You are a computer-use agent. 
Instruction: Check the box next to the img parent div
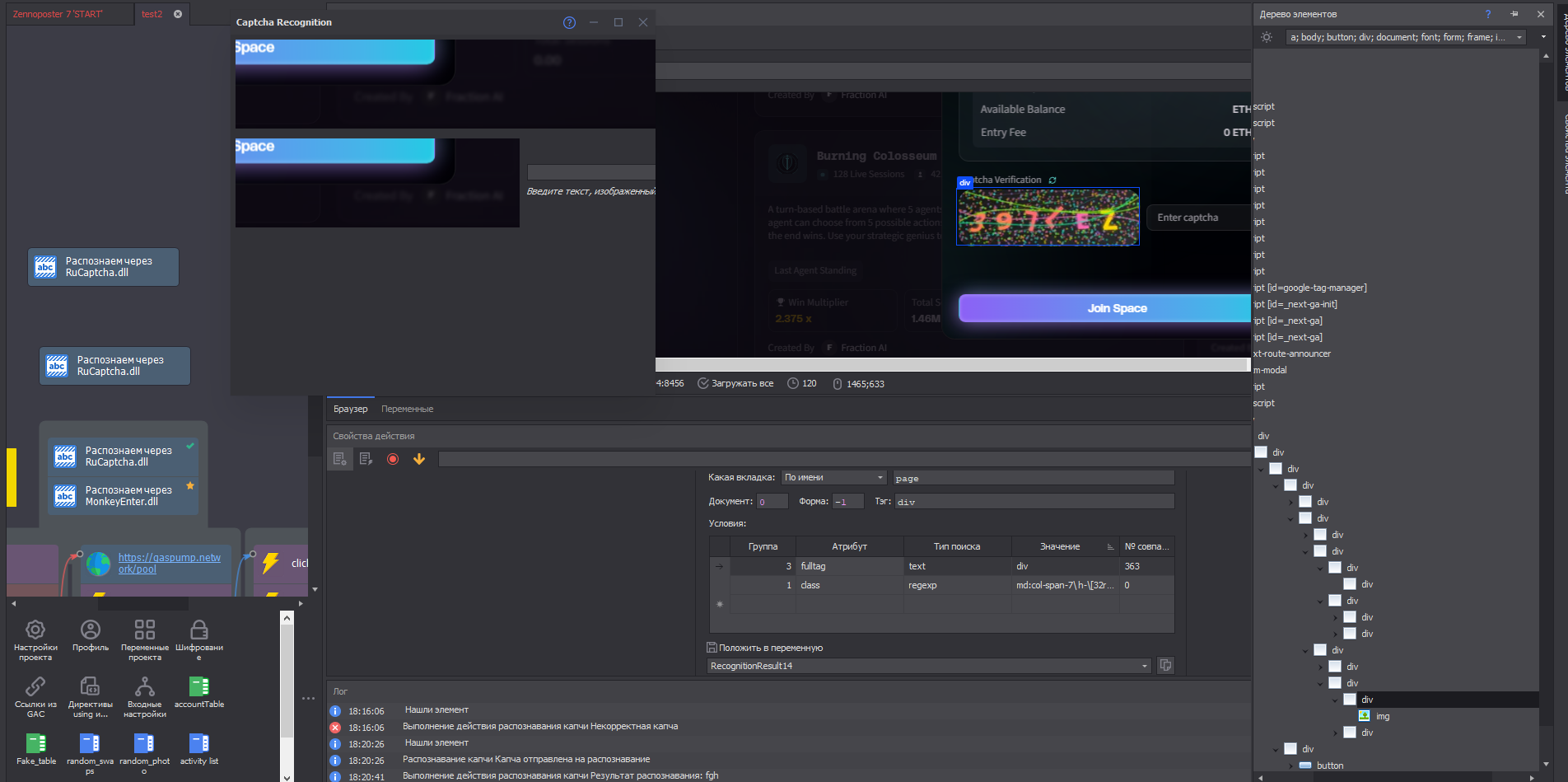(1350, 700)
